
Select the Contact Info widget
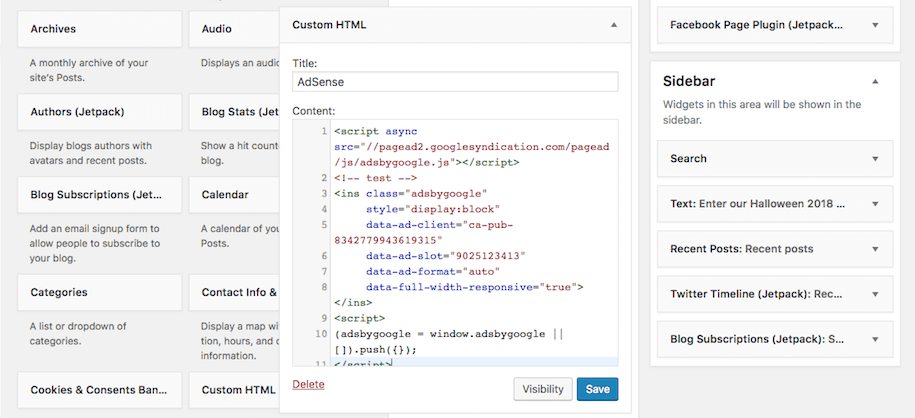[x=234, y=292]
